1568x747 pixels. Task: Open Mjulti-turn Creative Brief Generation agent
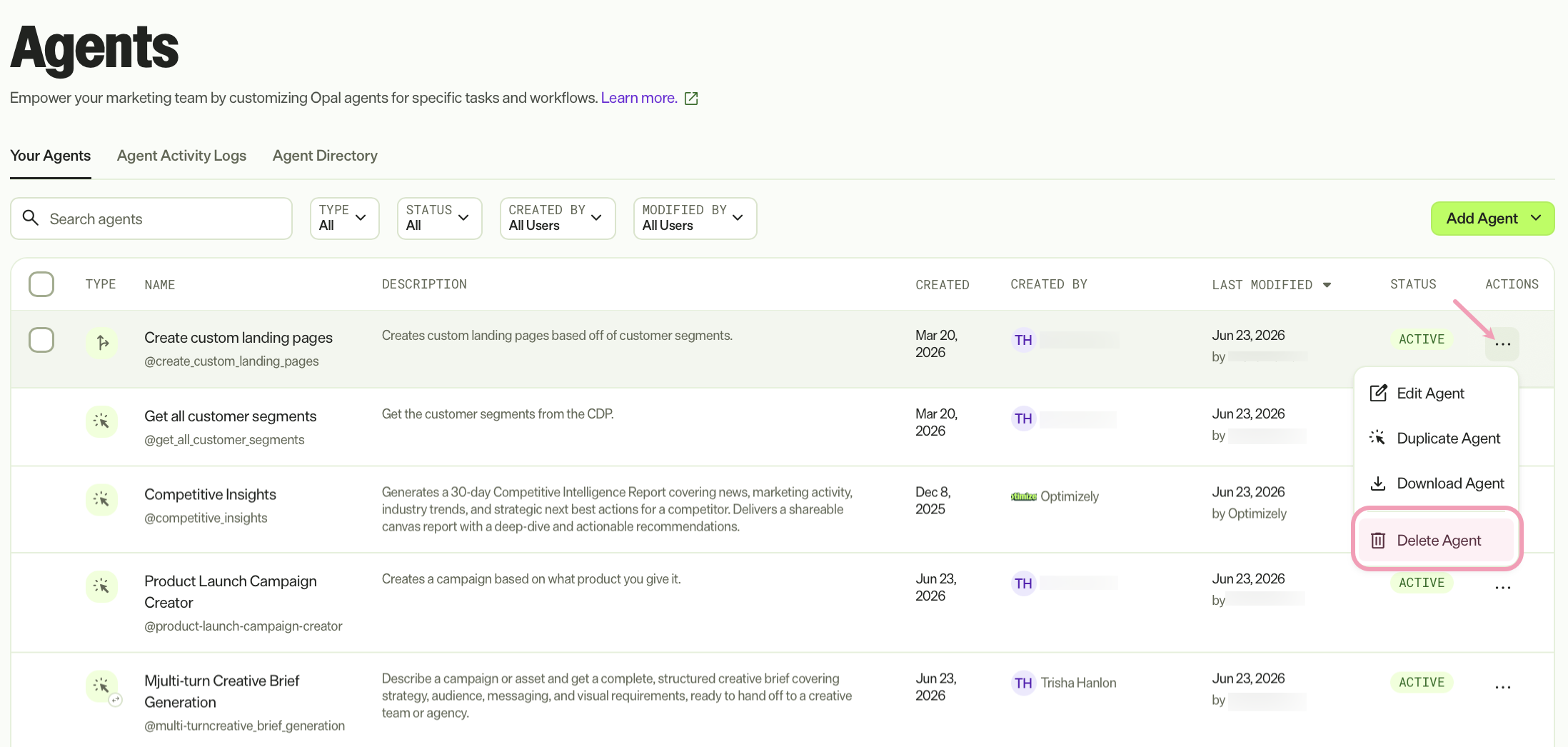[221, 691]
